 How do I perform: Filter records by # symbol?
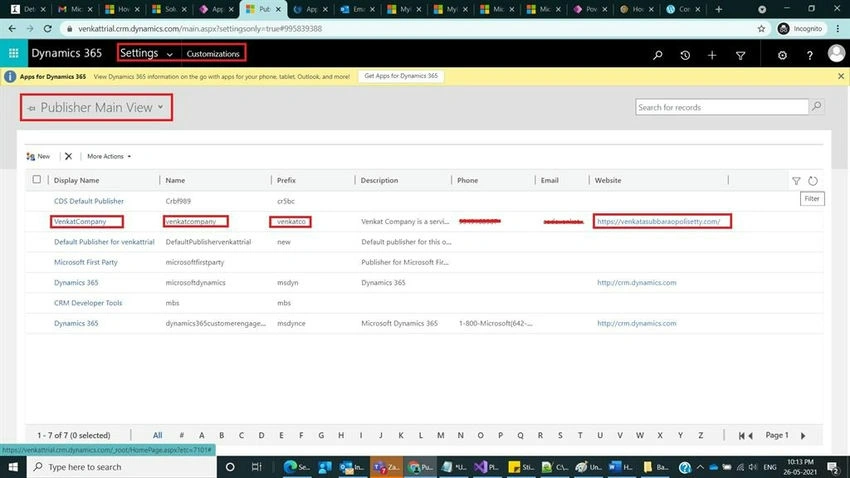click(182, 435)
